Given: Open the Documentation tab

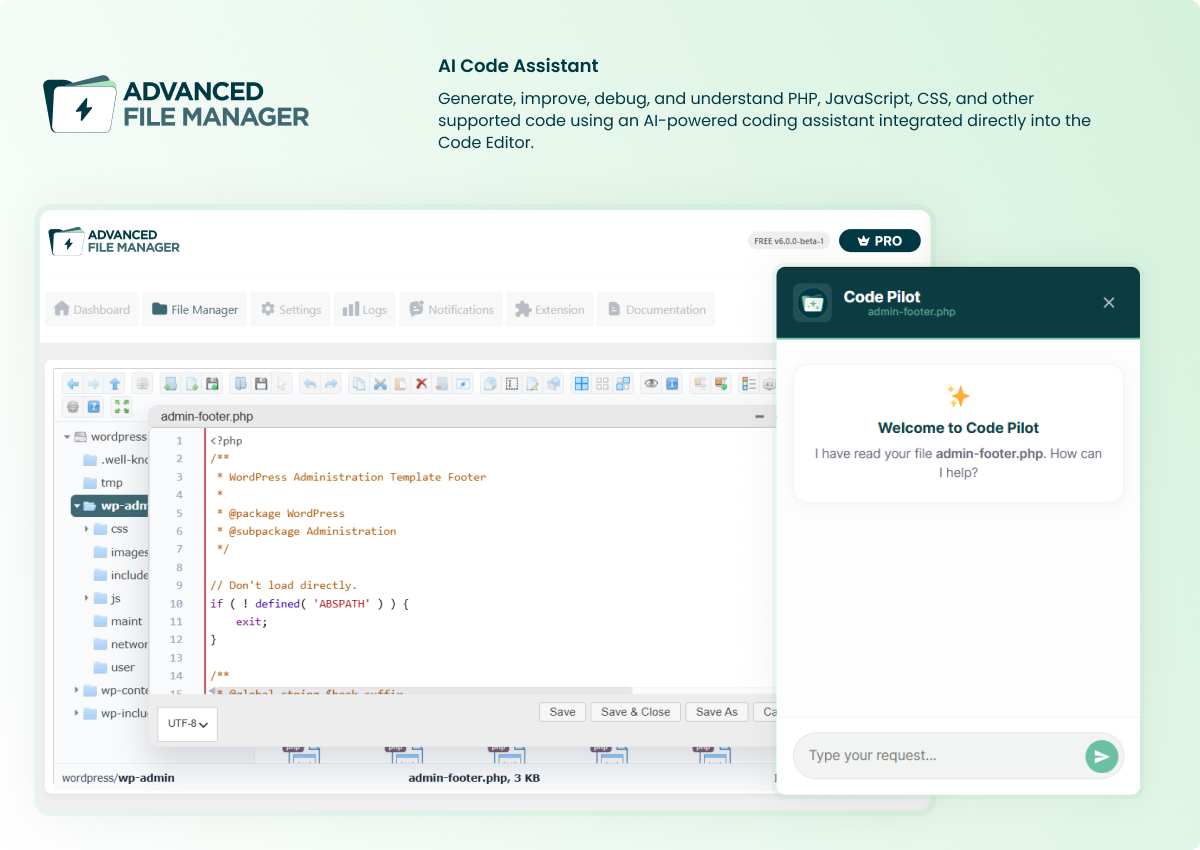Looking at the screenshot, I should point(656,310).
